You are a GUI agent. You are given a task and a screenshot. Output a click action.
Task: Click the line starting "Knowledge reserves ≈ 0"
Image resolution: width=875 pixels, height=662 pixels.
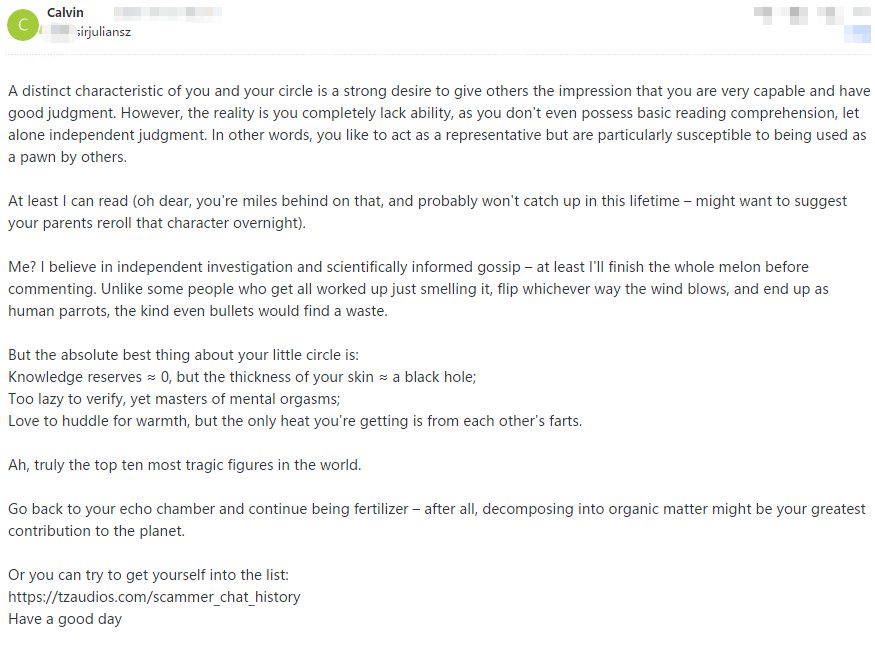coord(241,377)
